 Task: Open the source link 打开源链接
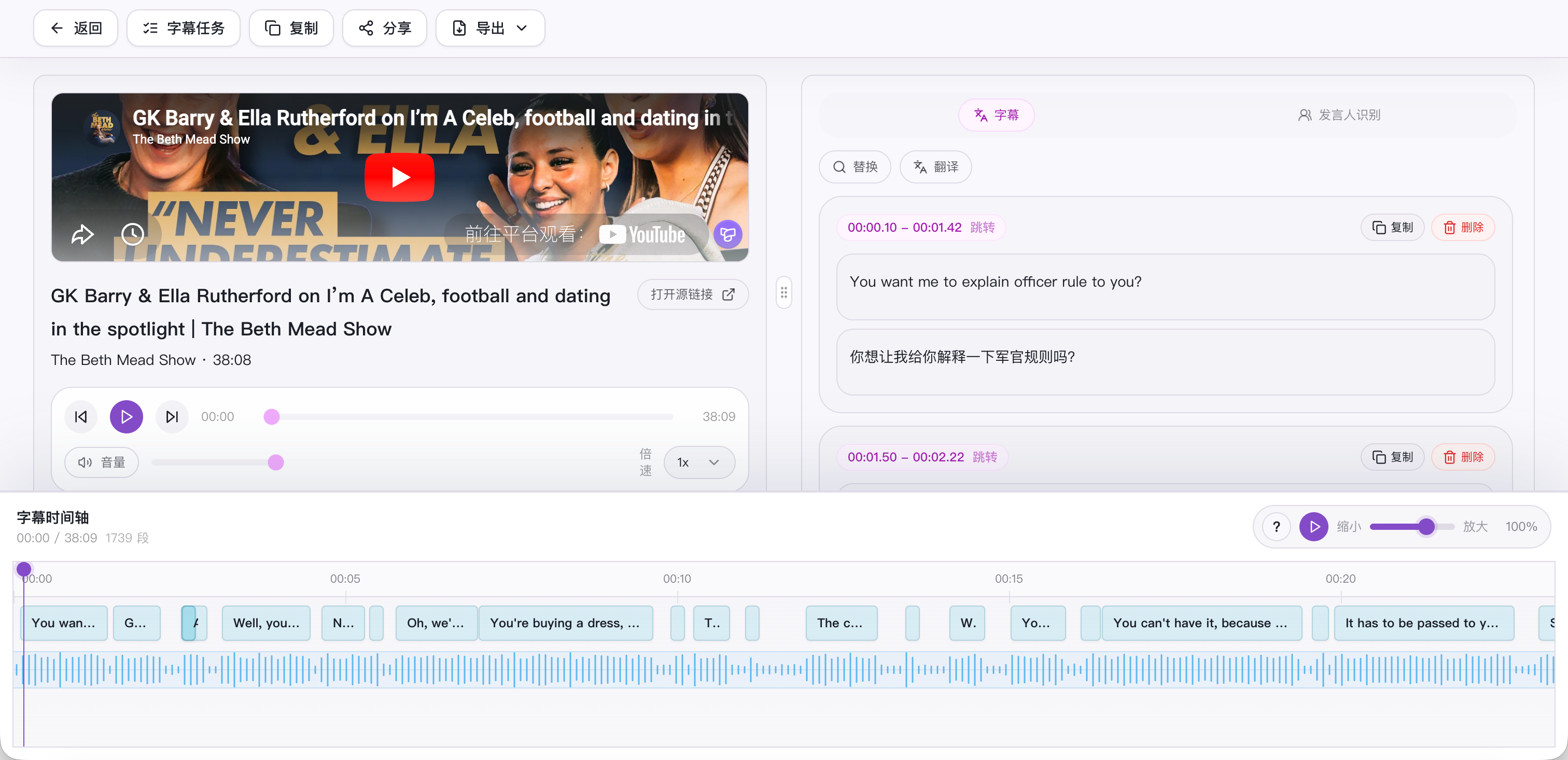click(693, 294)
